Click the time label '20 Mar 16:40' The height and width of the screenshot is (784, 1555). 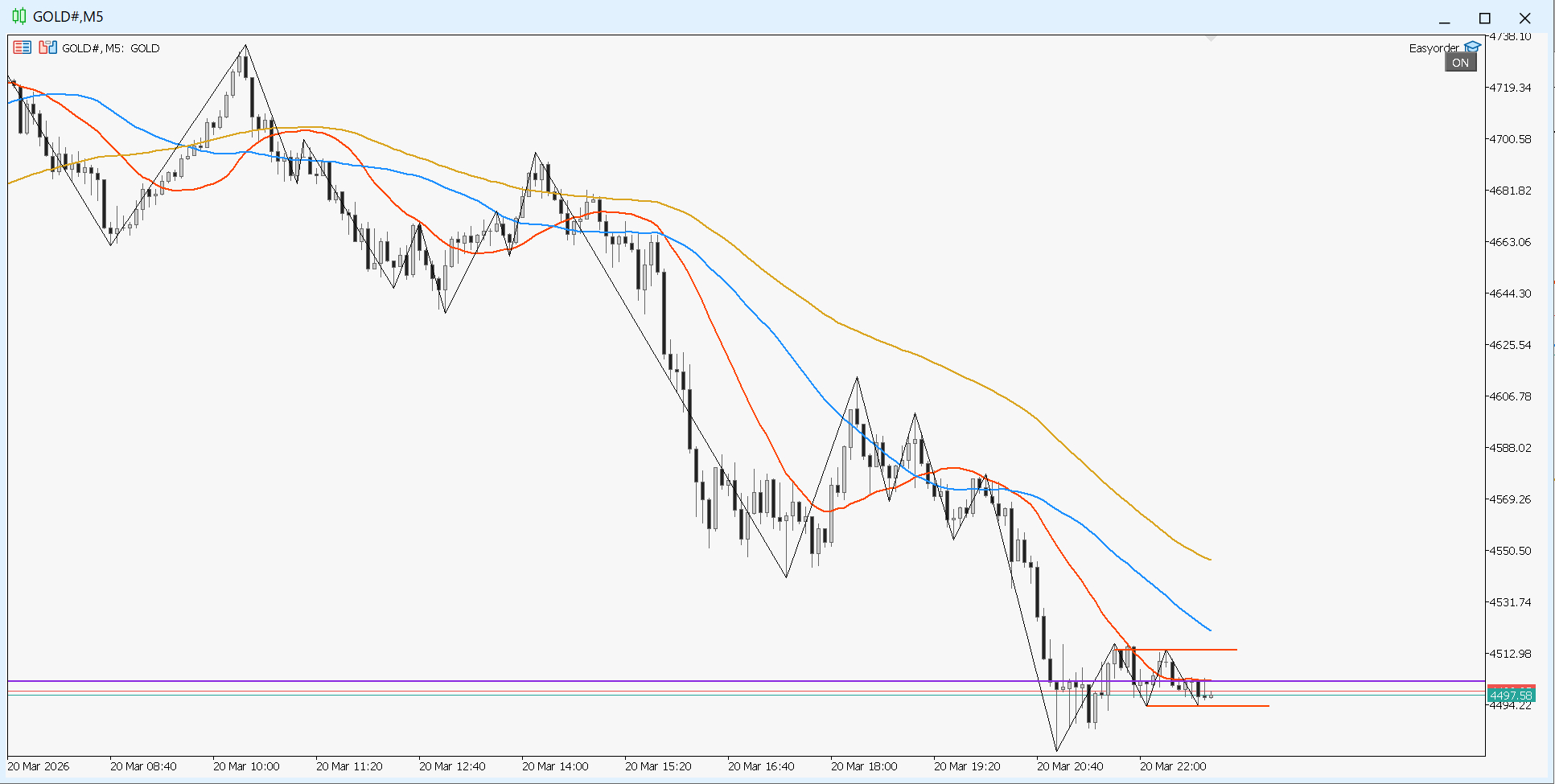761,766
